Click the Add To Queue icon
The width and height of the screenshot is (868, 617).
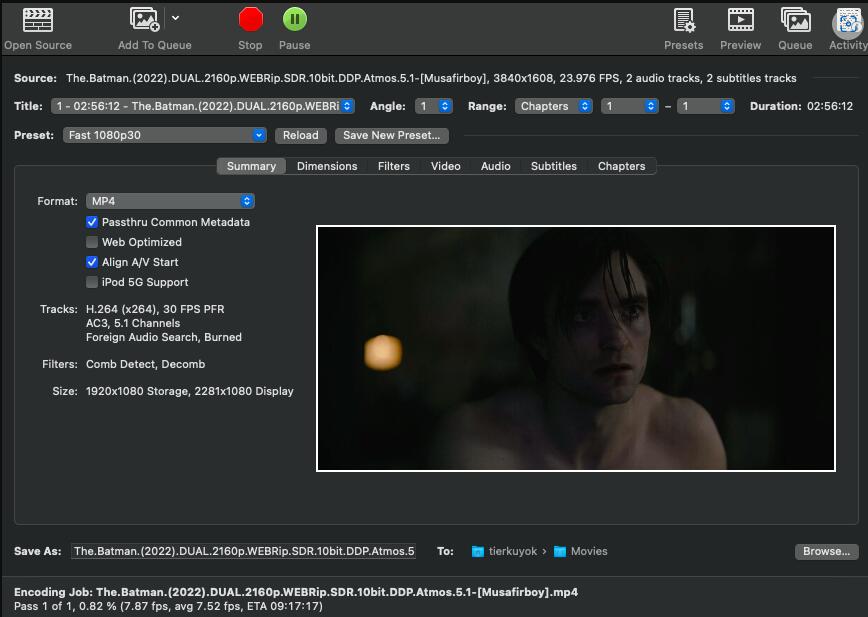(144, 19)
